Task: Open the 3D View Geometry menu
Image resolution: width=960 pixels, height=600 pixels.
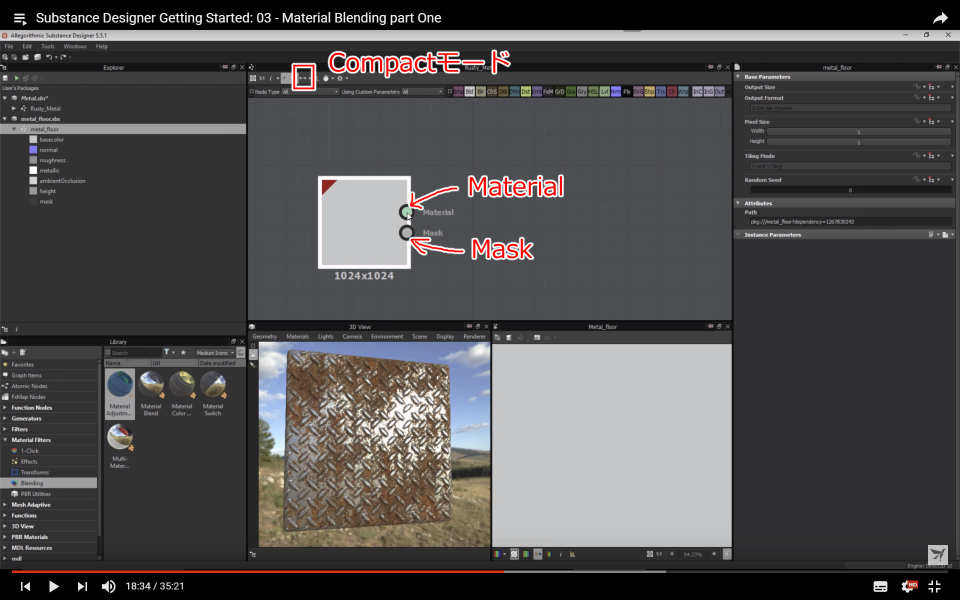Action: [x=264, y=337]
